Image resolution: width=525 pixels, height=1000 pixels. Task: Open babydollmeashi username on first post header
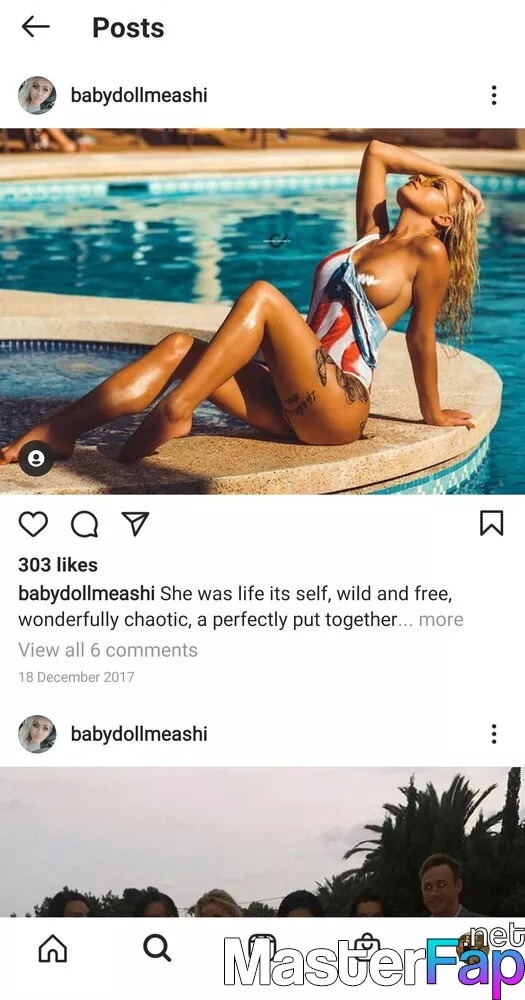click(x=139, y=96)
